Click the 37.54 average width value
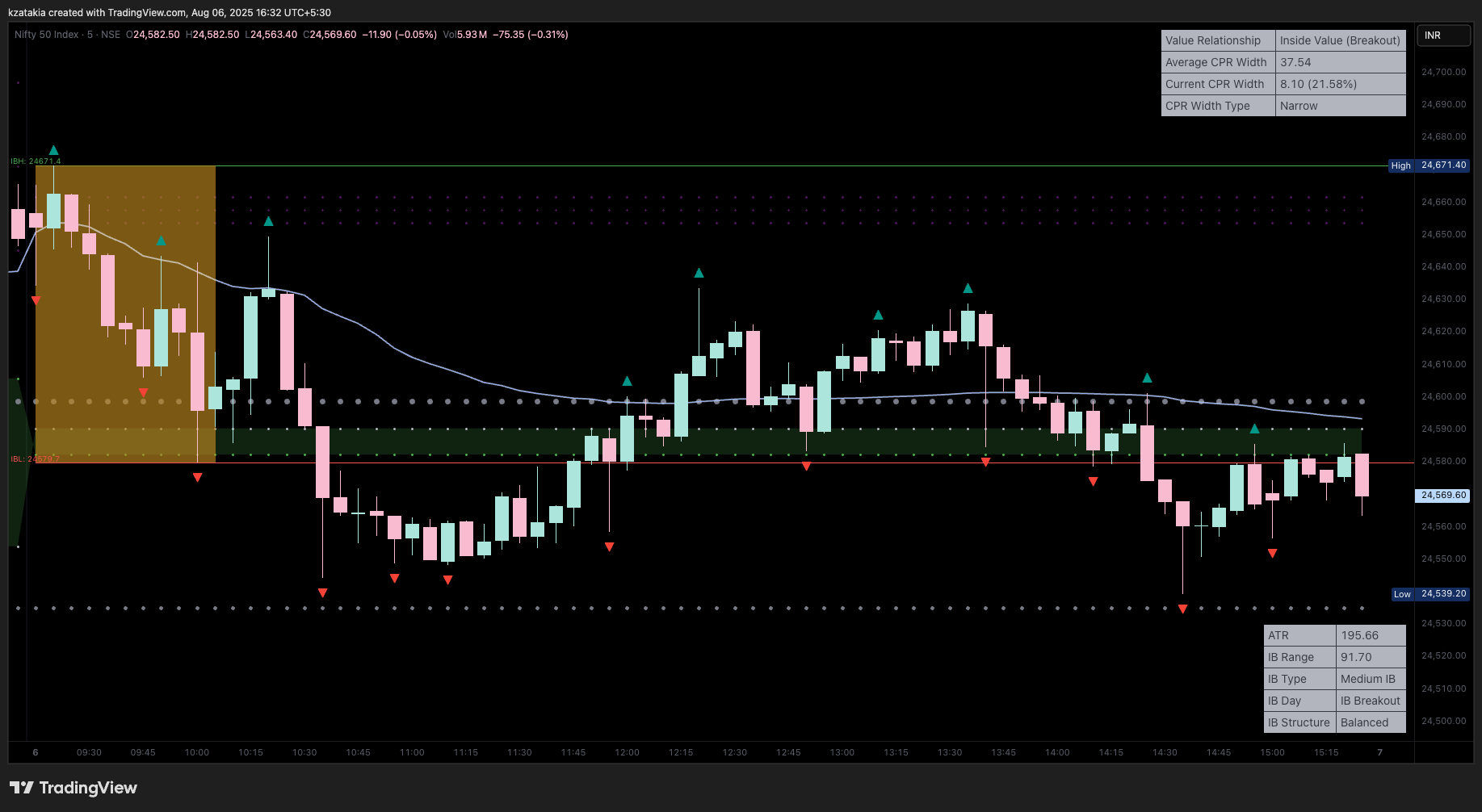The width and height of the screenshot is (1482, 812). (x=1341, y=62)
